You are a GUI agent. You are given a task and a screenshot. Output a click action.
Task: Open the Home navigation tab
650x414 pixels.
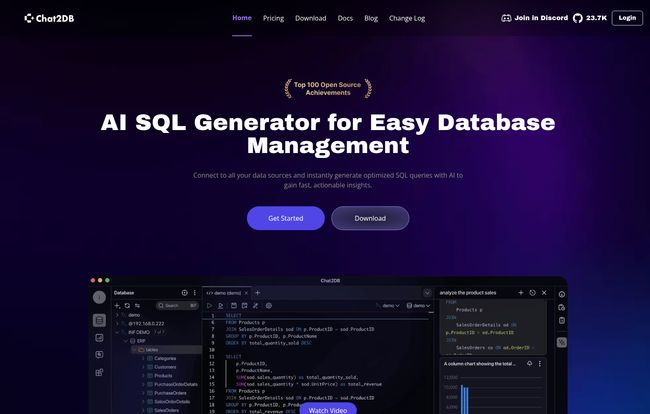click(x=242, y=18)
